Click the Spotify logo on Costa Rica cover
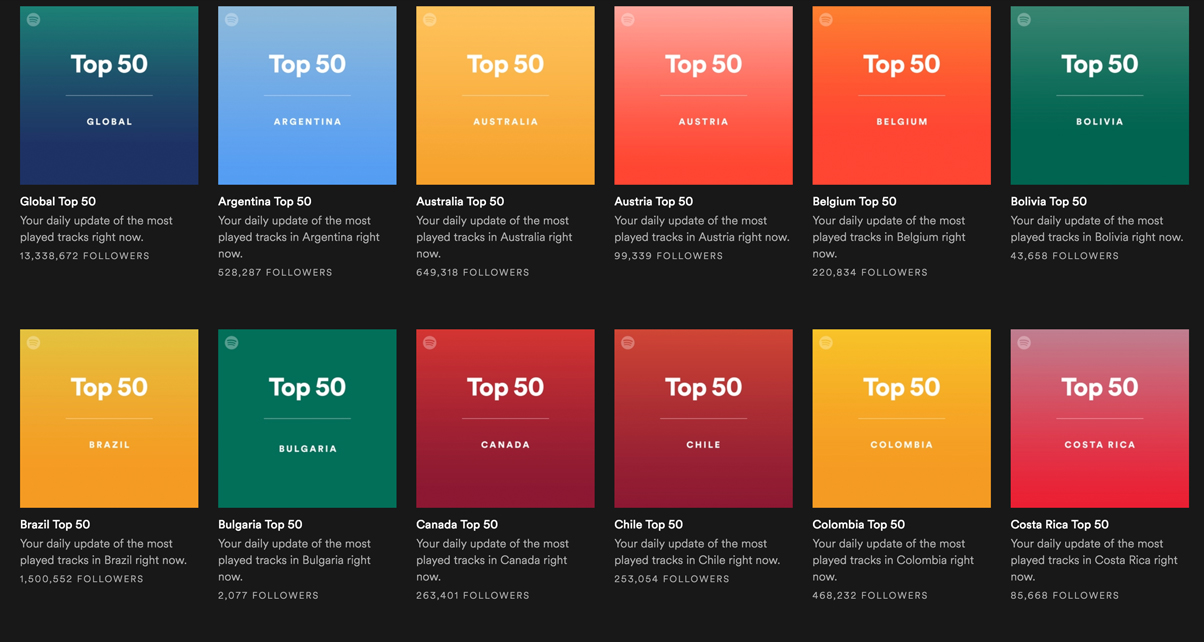This screenshot has width=1204, height=642. (1023, 342)
